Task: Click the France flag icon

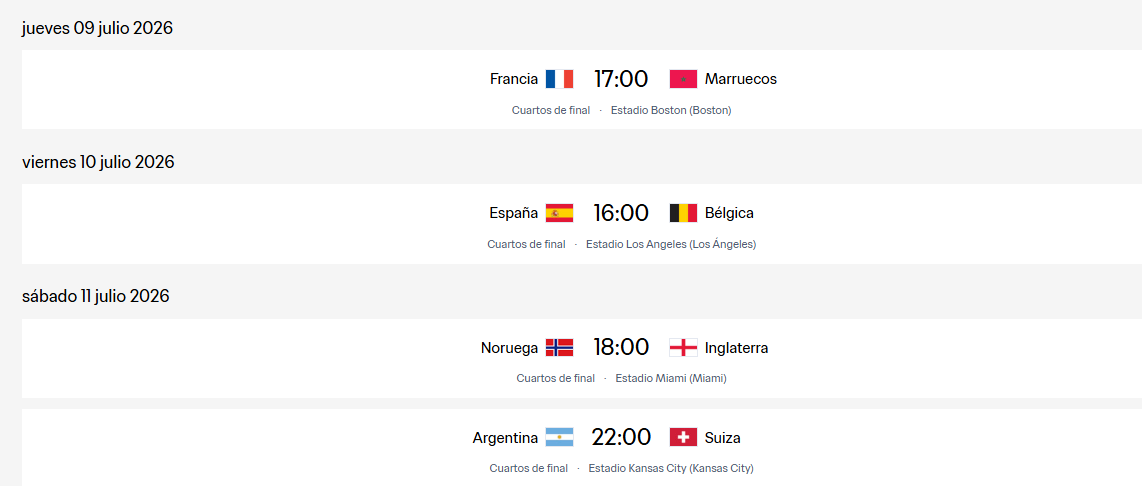Action: (559, 79)
